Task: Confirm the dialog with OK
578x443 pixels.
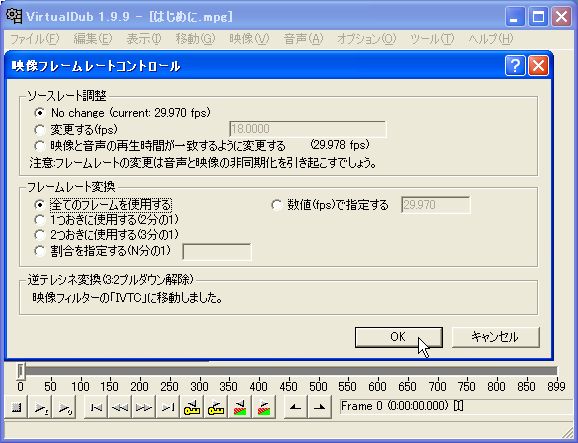Action: tap(398, 337)
